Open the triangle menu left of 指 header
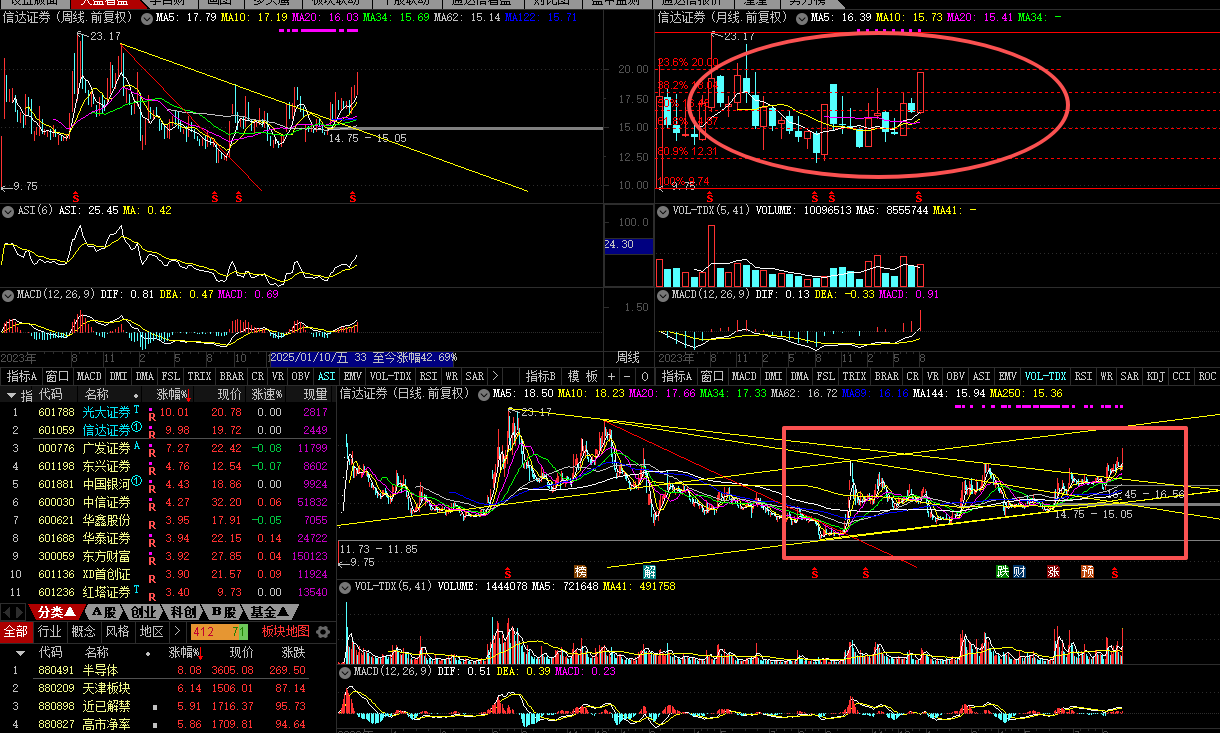The width and height of the screenshot is (1220, 733). [x=11, y=394]
